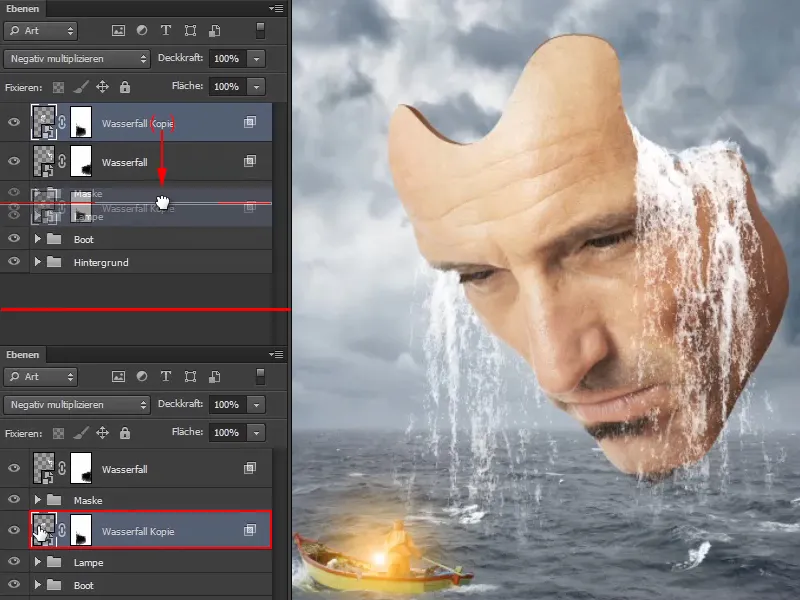This screenshot has height=600, width=800.
Task: Toggle mask link on Wasserfall Kopie, top panel
Action: [x=62, y=122]
